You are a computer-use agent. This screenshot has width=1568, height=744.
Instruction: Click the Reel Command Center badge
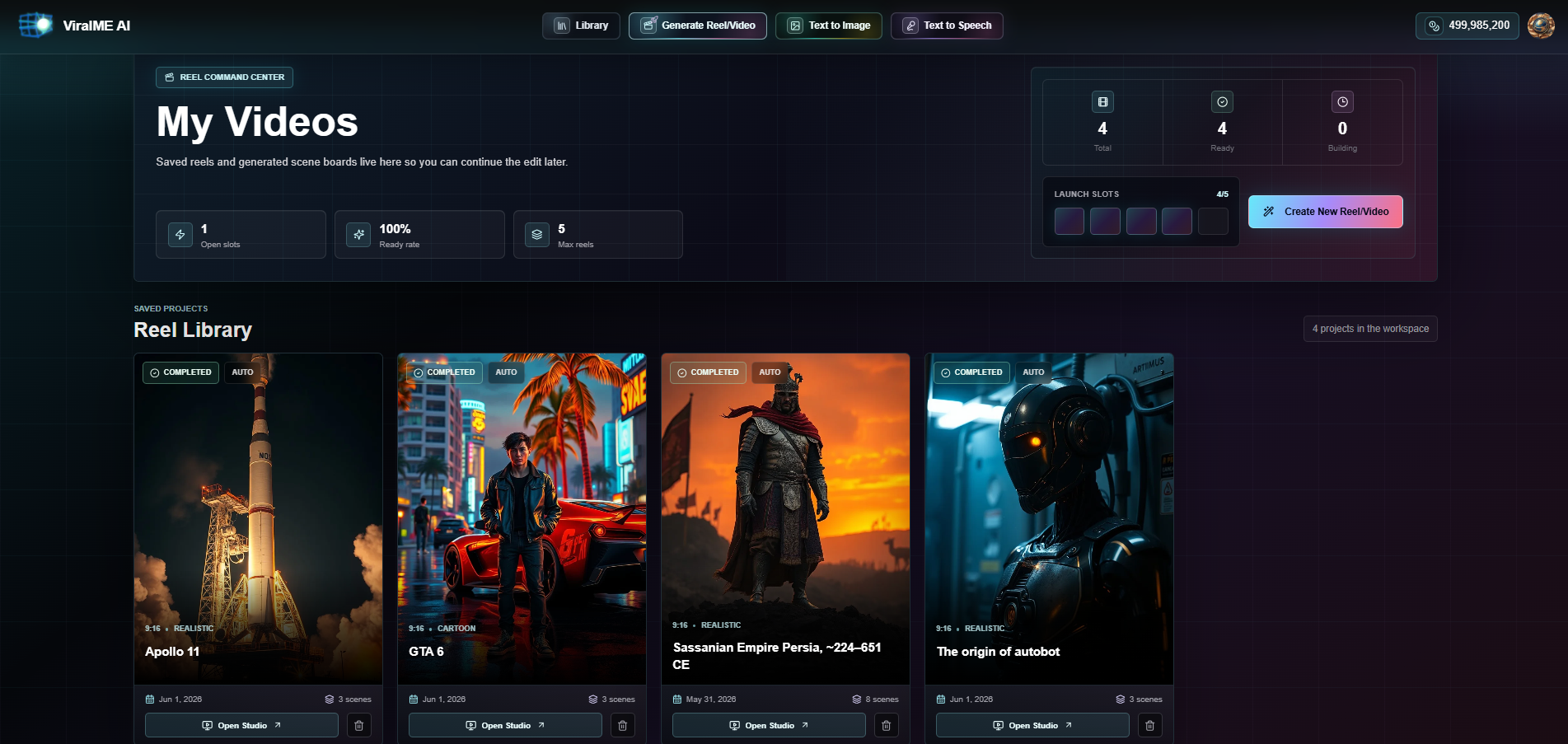pos(224,77)
